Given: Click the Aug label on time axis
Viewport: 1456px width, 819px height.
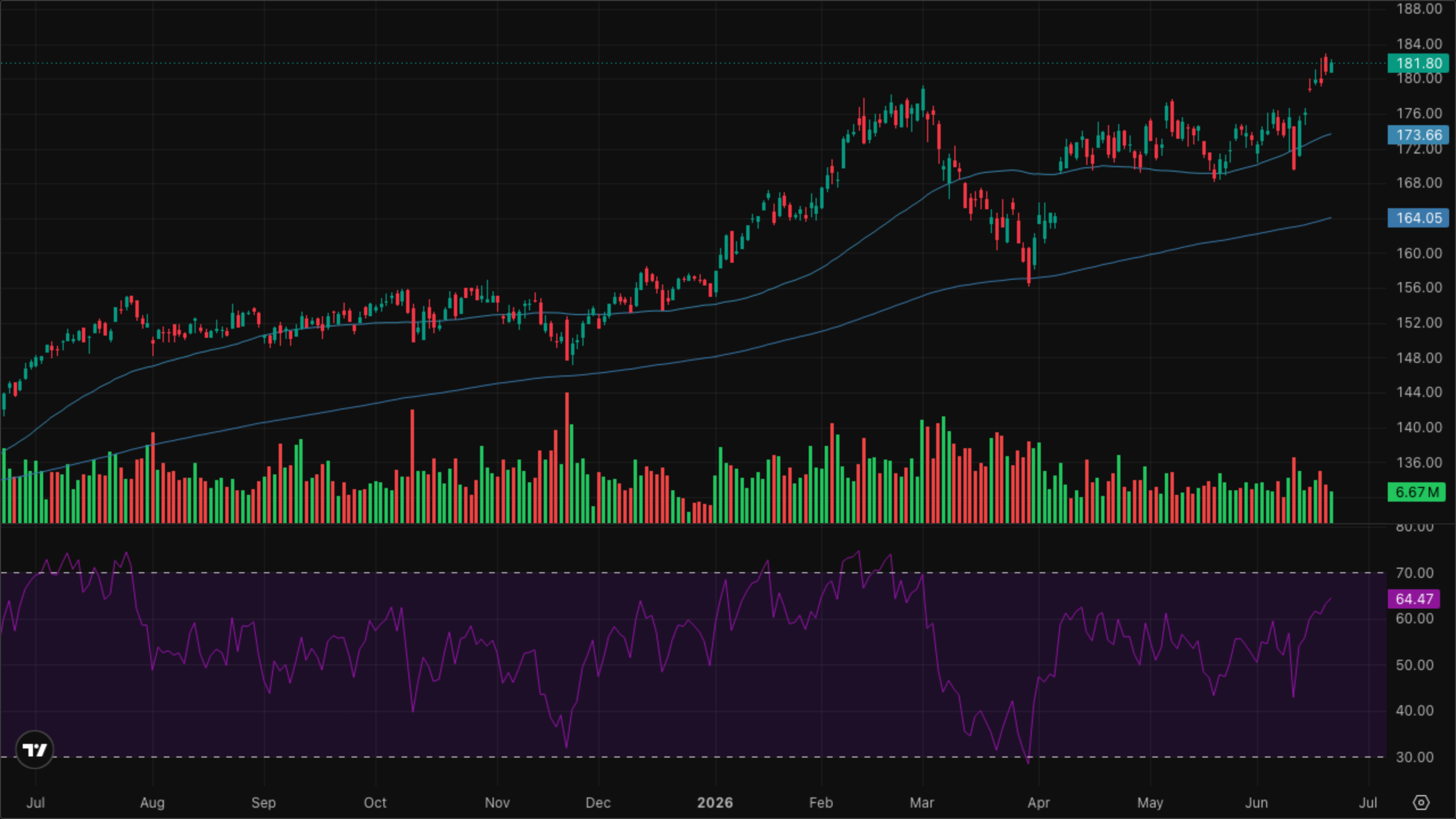Looking at the screenshot, I should (152, 803).
